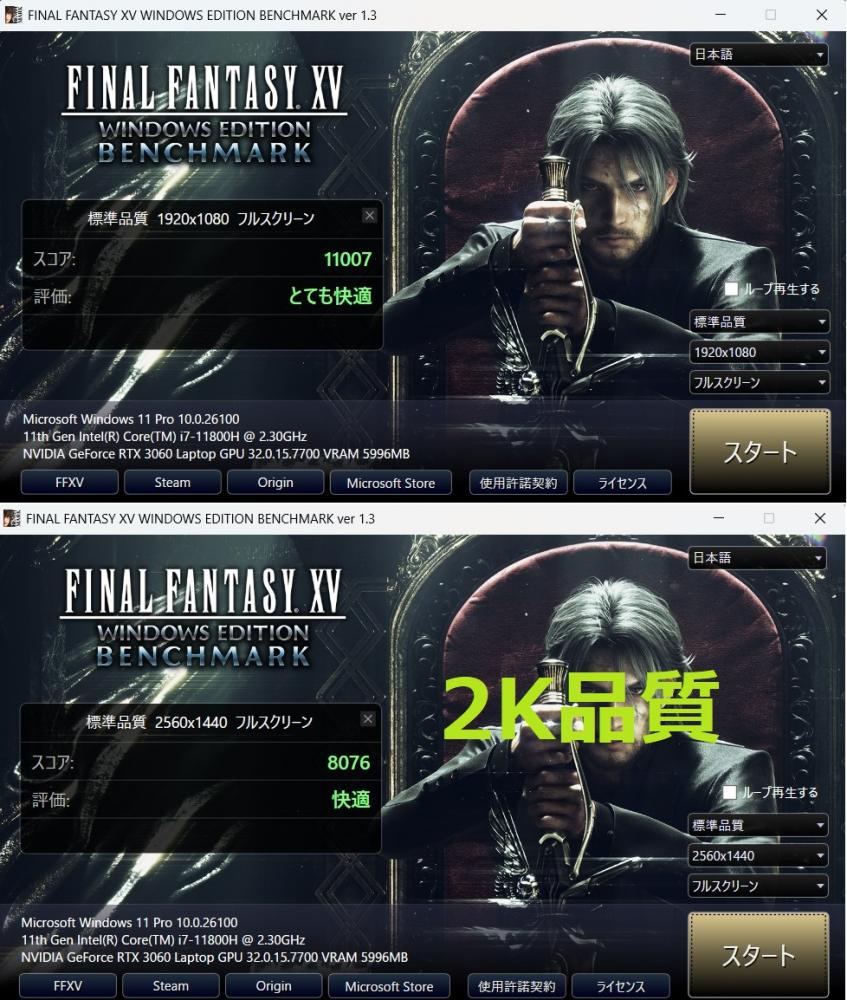Screen dimensions: 847x1000
Task: Click the Origin button in lower window
Action: pos(274,986)
